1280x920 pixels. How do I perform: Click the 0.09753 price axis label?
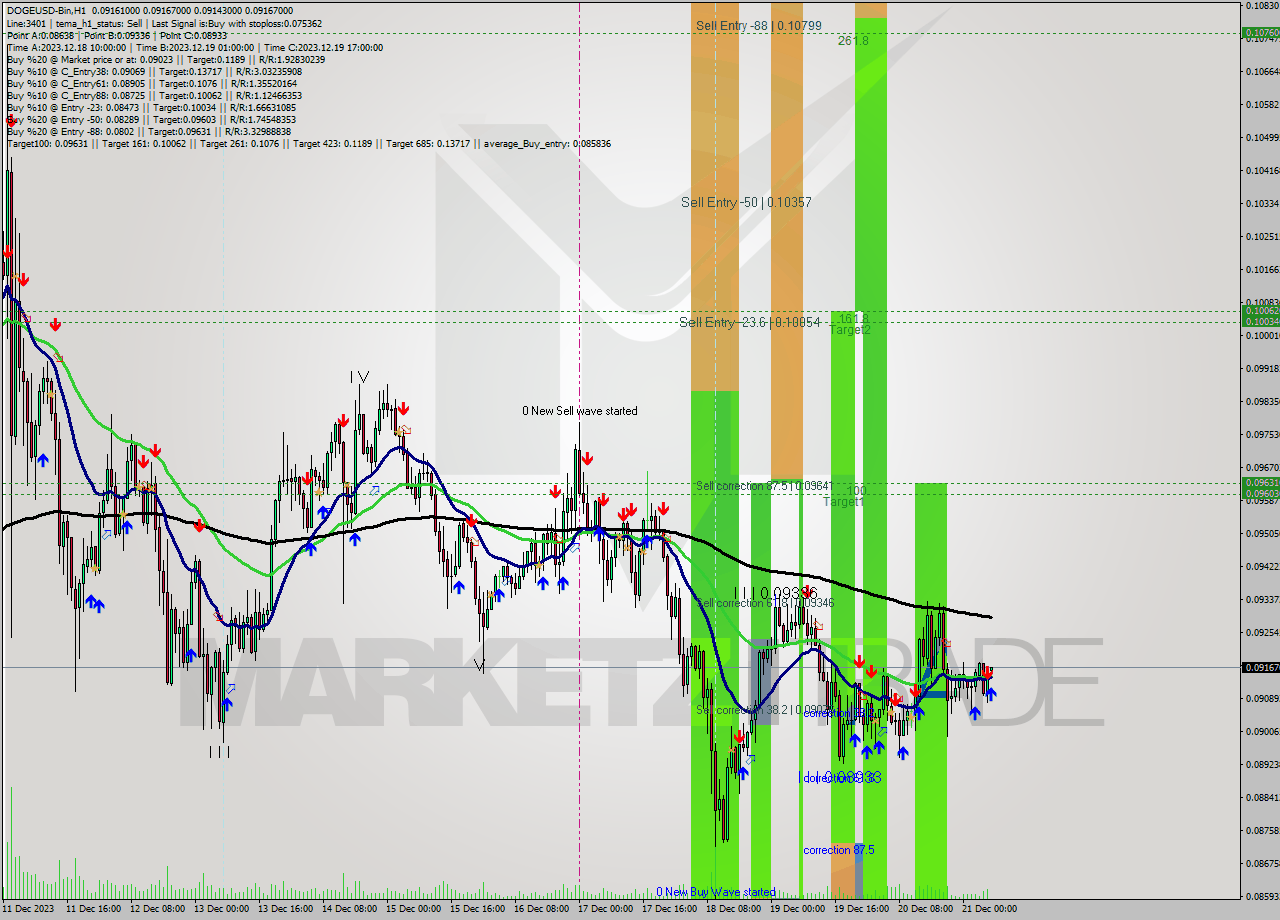[1263, 434]
